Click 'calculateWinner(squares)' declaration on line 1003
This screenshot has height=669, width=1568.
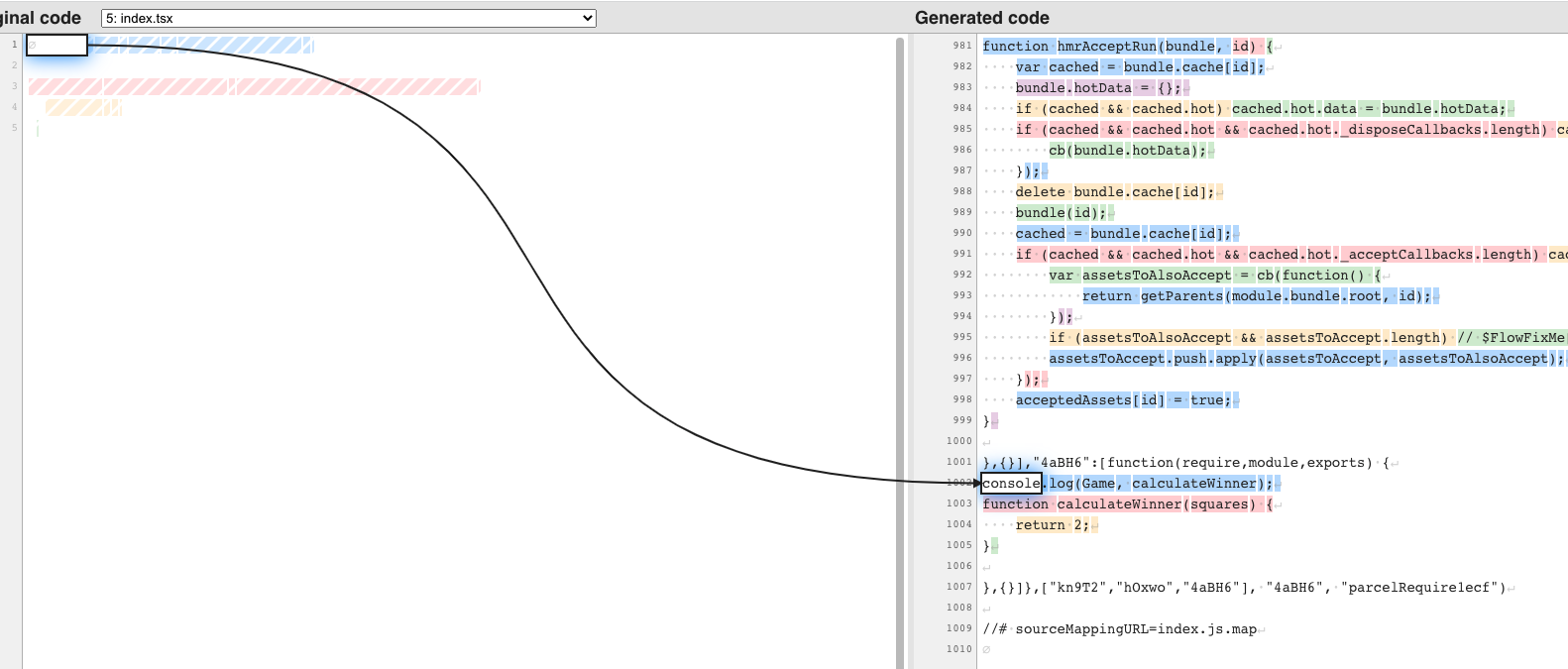[x=1157, y=504]
